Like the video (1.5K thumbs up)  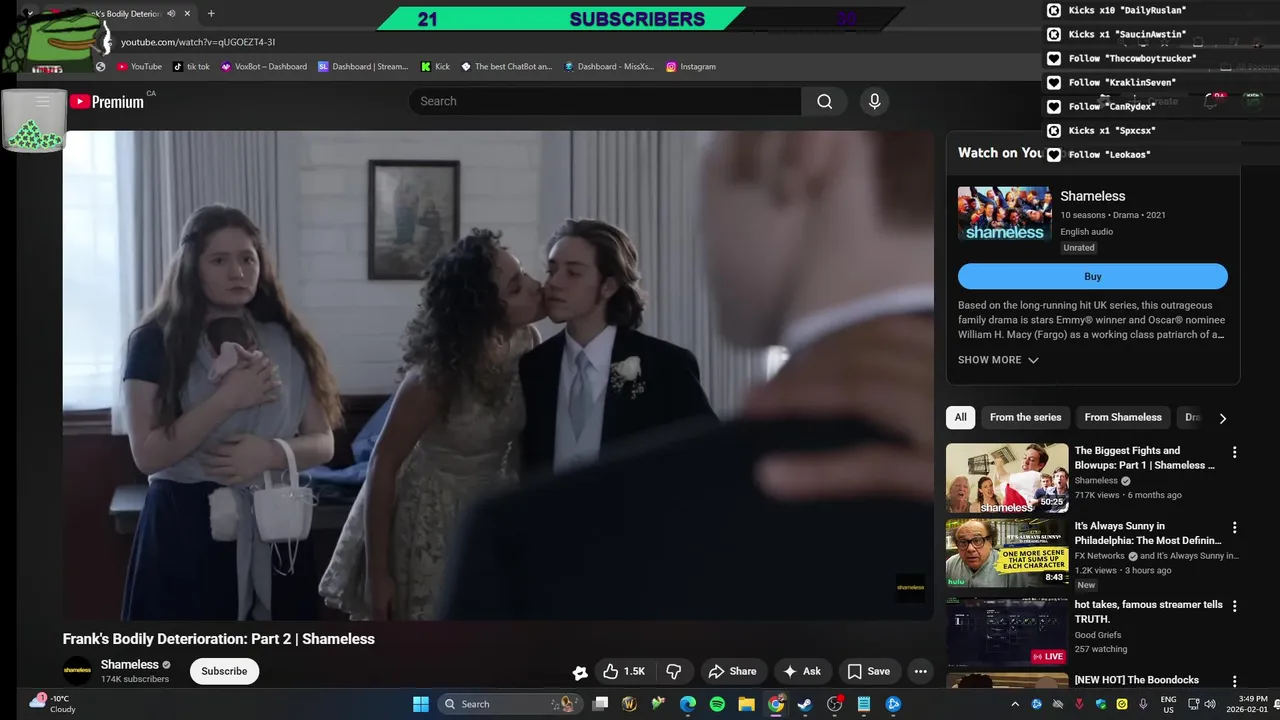tap(623, 671)
